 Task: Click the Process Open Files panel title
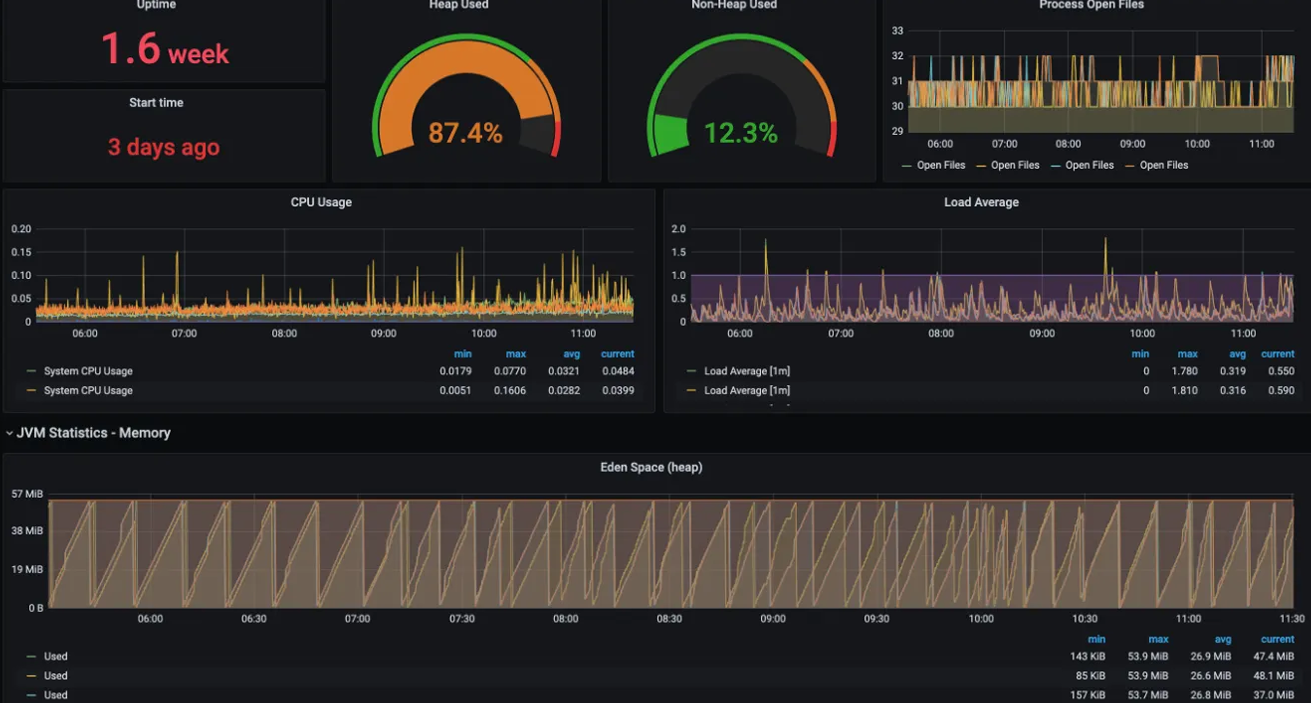(1091, 5)
